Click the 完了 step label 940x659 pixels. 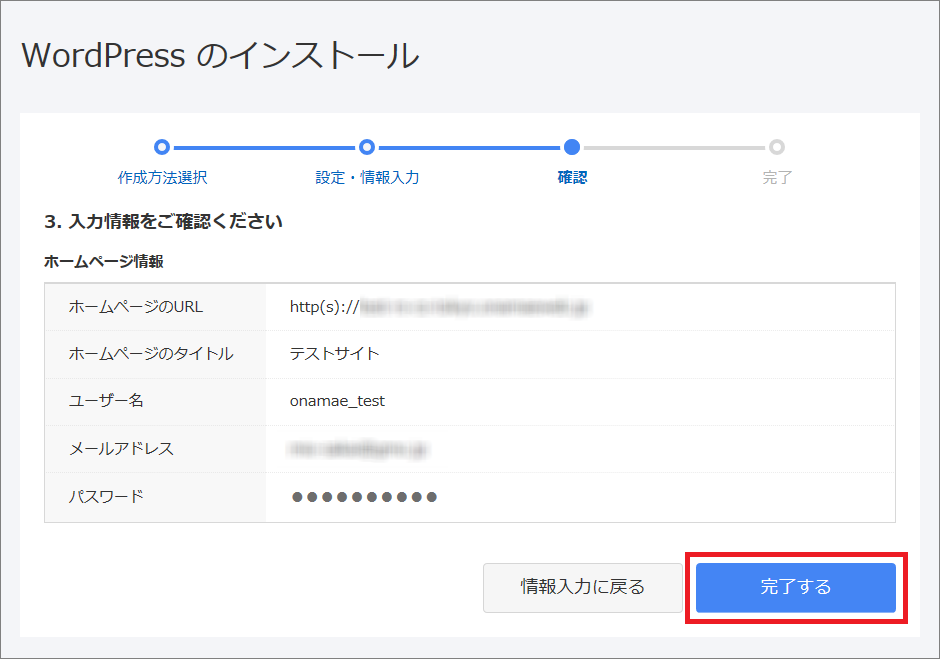[x=777, y=177]
